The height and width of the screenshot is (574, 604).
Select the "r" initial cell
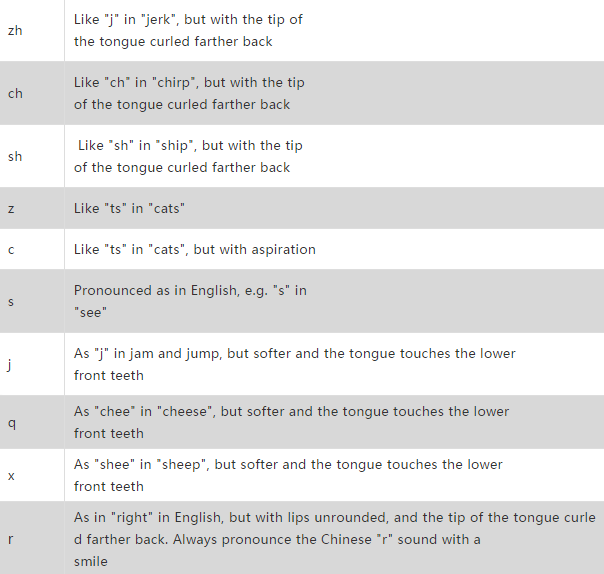[32, 539]
